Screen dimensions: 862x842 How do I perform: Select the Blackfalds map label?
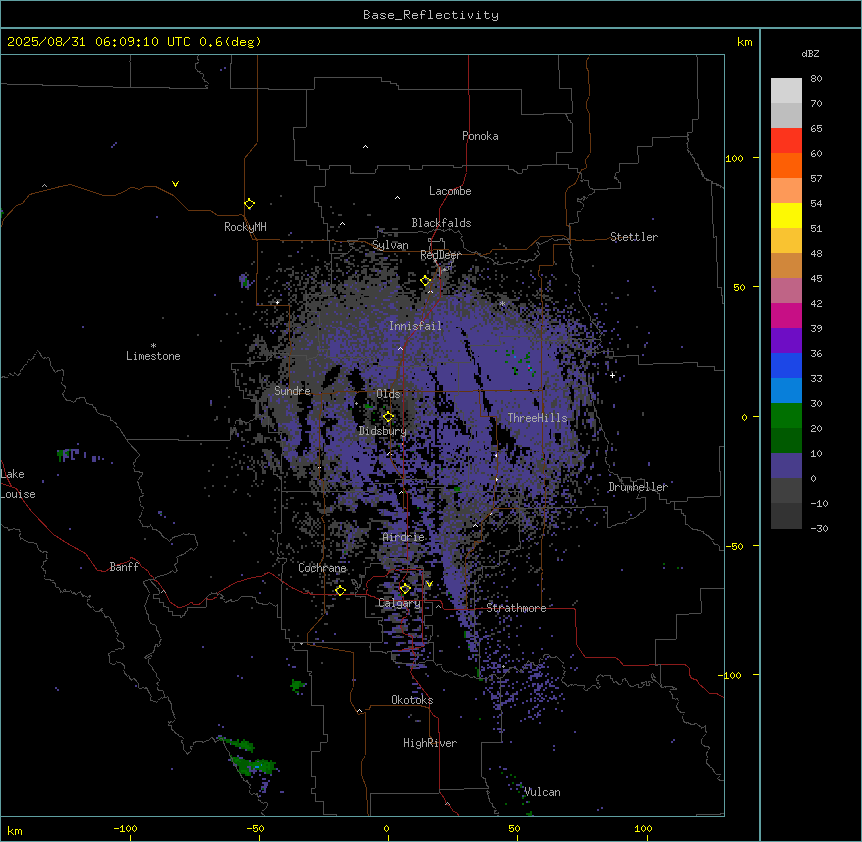441,223
